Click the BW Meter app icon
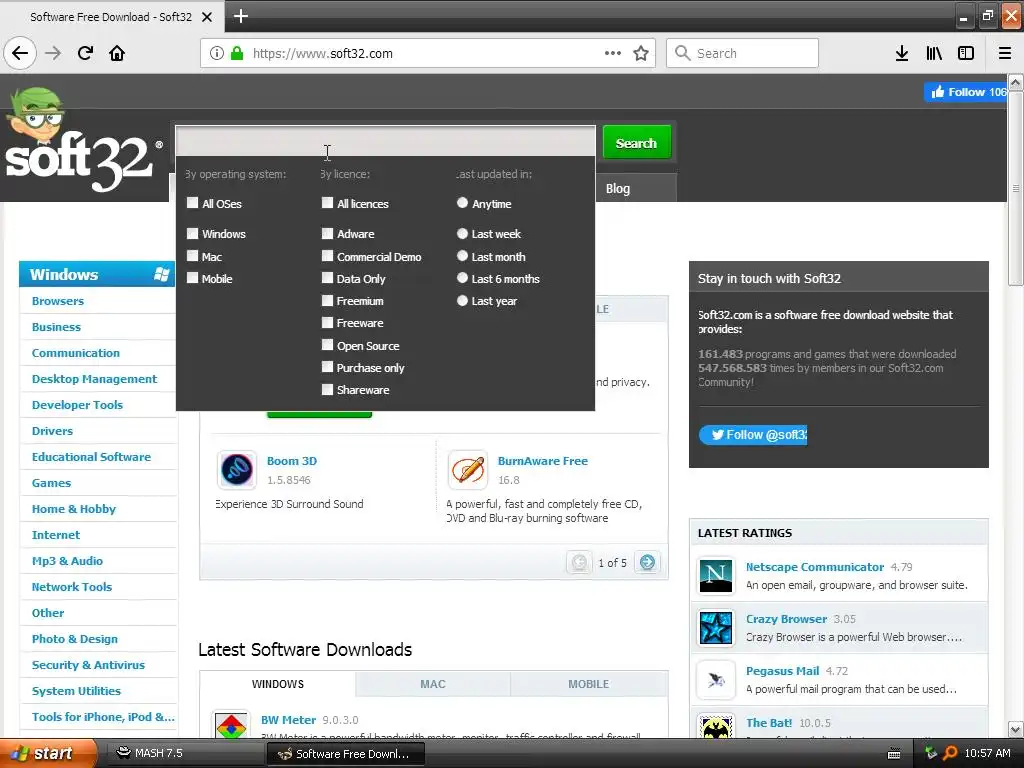This screenshot has width=1024, height=768. point(231,726)
